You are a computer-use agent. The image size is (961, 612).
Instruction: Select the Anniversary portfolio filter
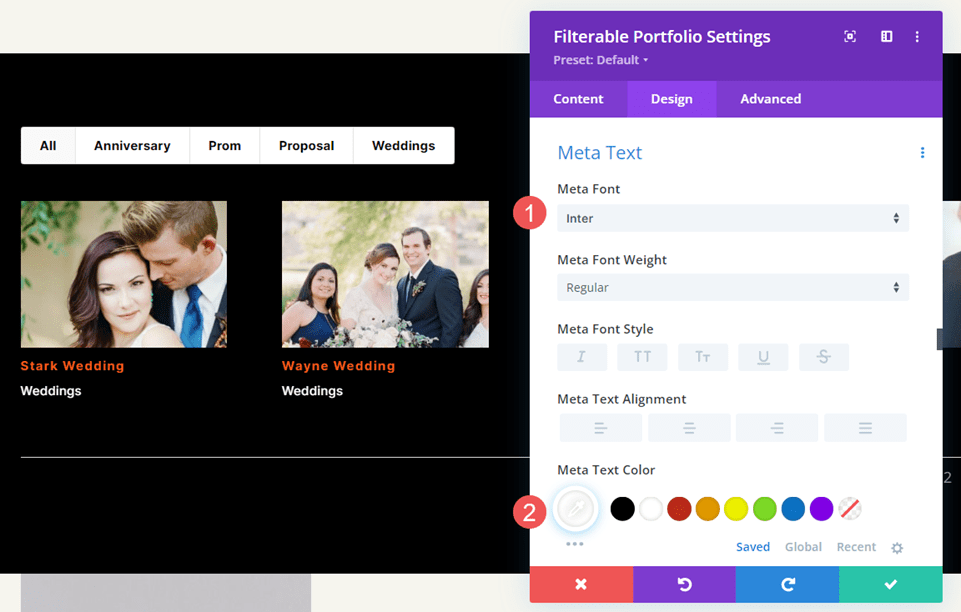point(132,145)
